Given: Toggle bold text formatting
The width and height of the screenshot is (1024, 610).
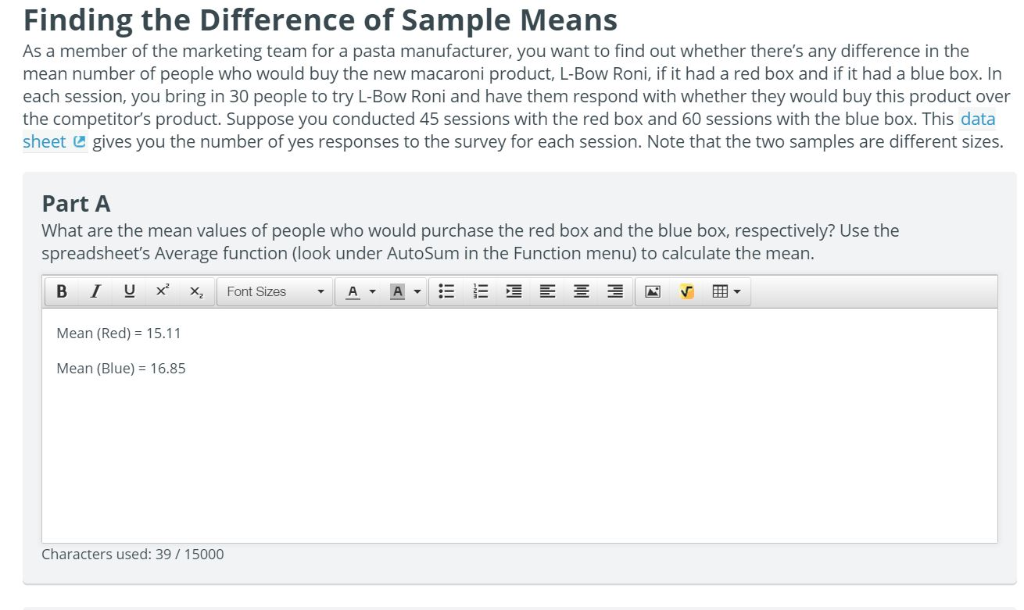Looking at the screenshot, I should (x=62, y=291).
